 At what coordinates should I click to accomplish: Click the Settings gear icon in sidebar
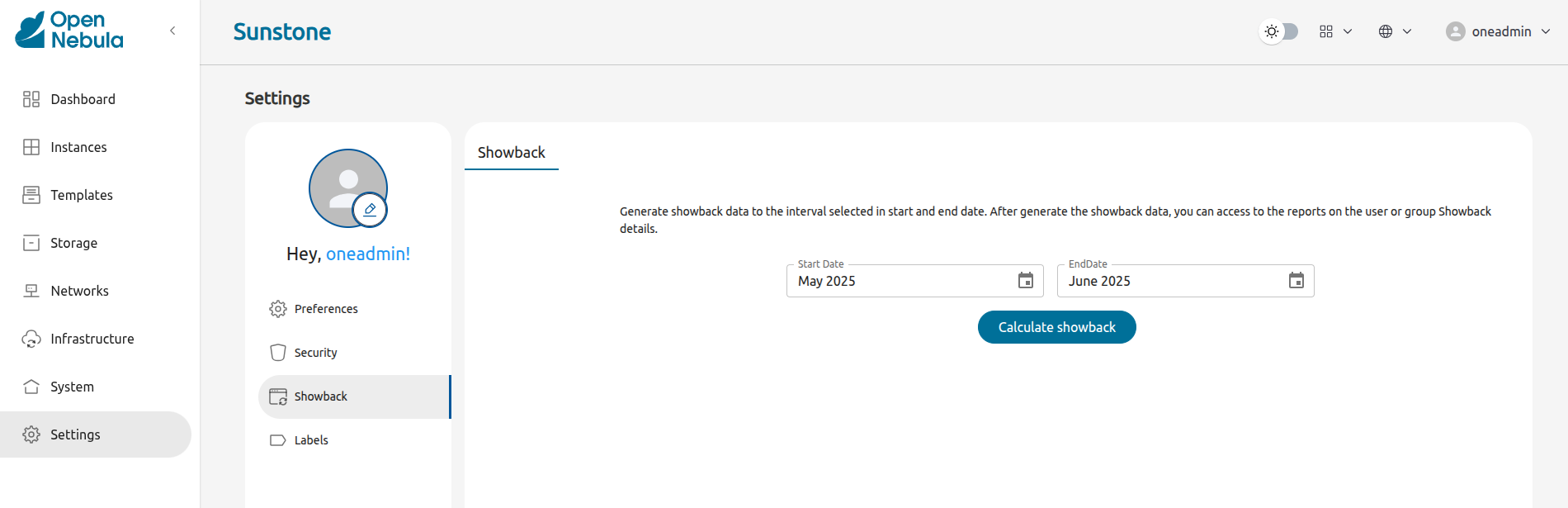pos(31,434)
